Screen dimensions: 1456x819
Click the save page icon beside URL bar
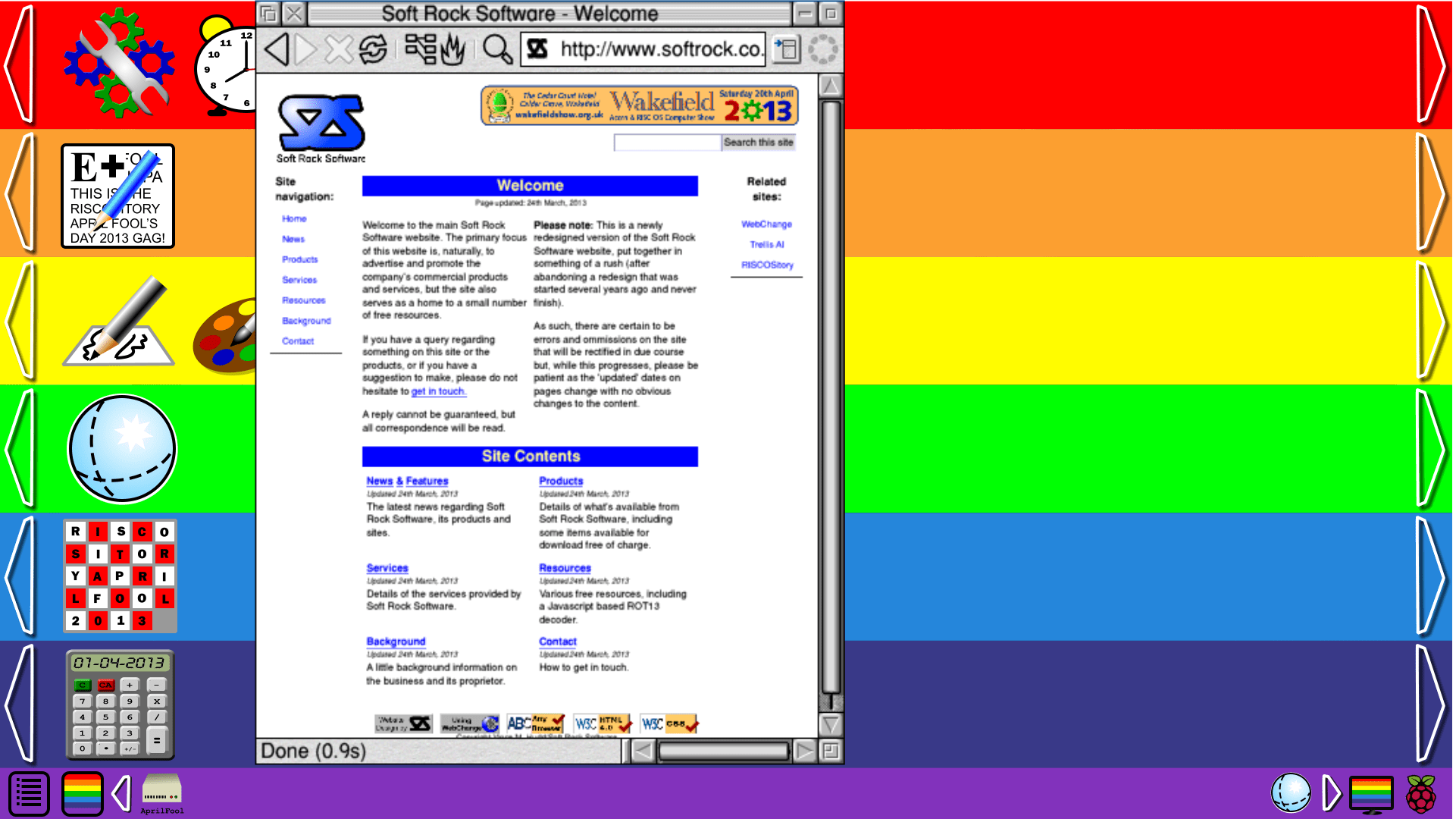pyautogui.click(x=786, y=50)
